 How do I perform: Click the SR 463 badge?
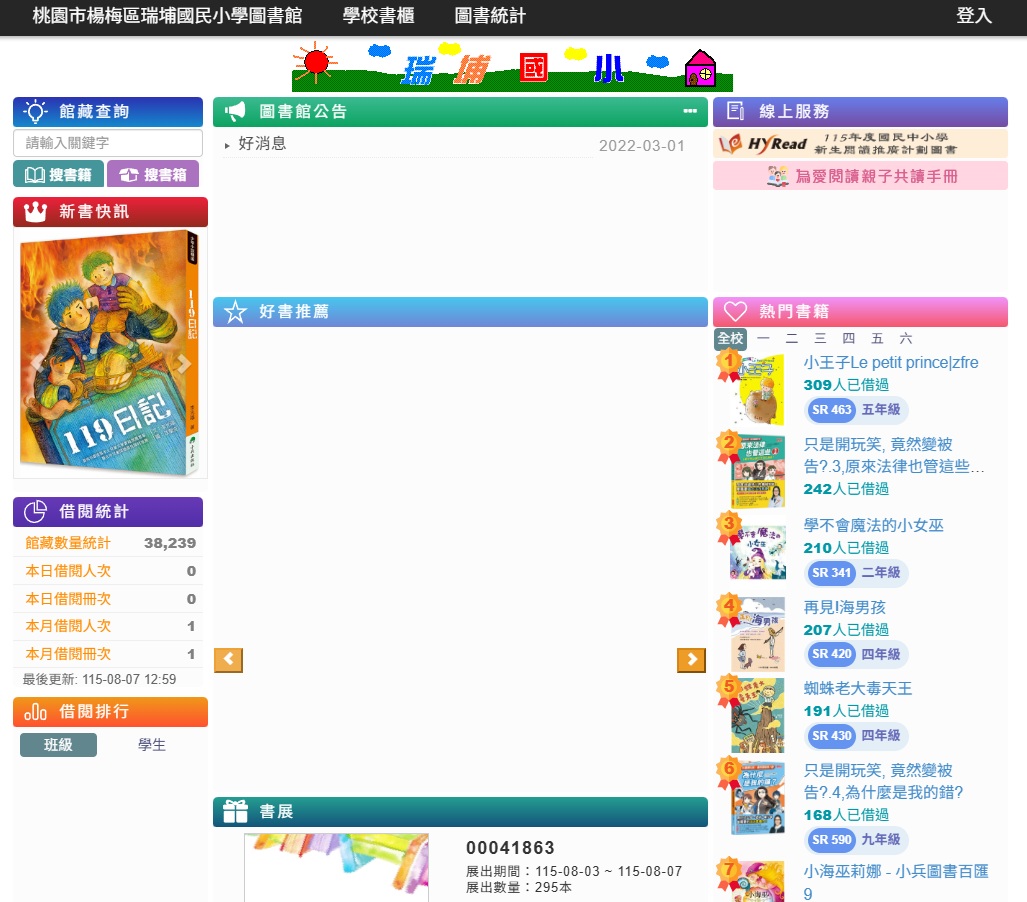point(831,410)
